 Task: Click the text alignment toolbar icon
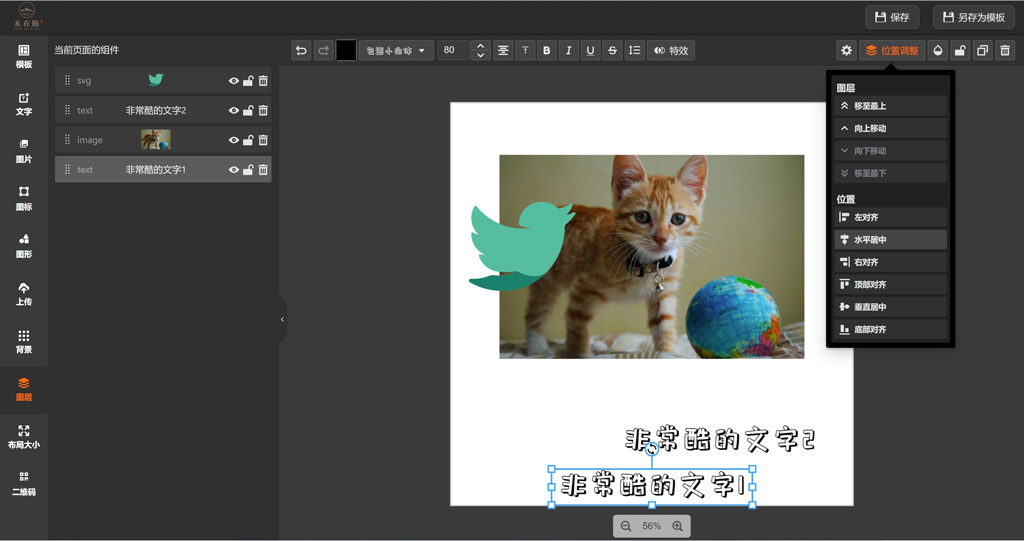pos(503,50)
